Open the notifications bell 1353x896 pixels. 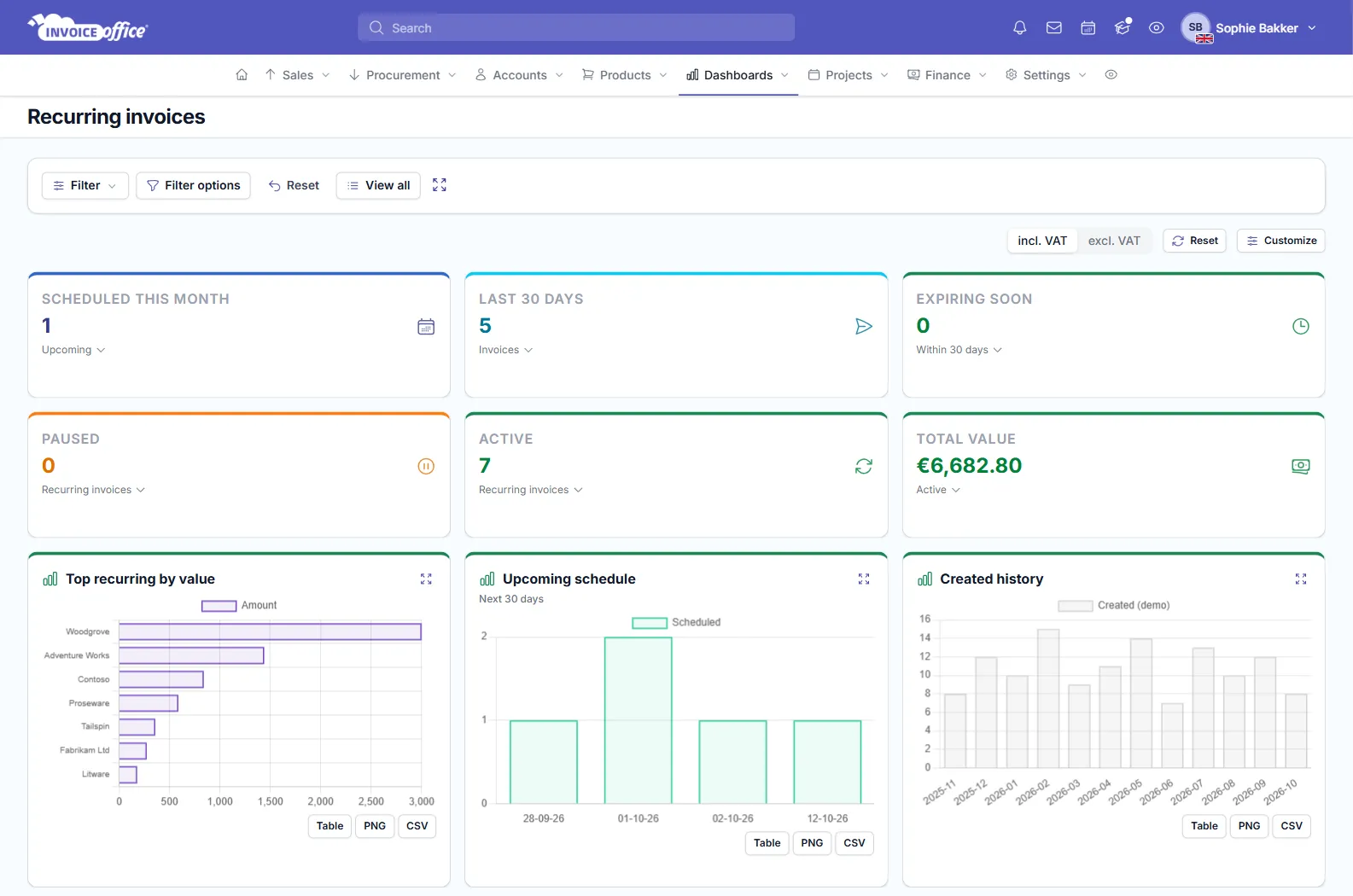(x=1019, y=28)
